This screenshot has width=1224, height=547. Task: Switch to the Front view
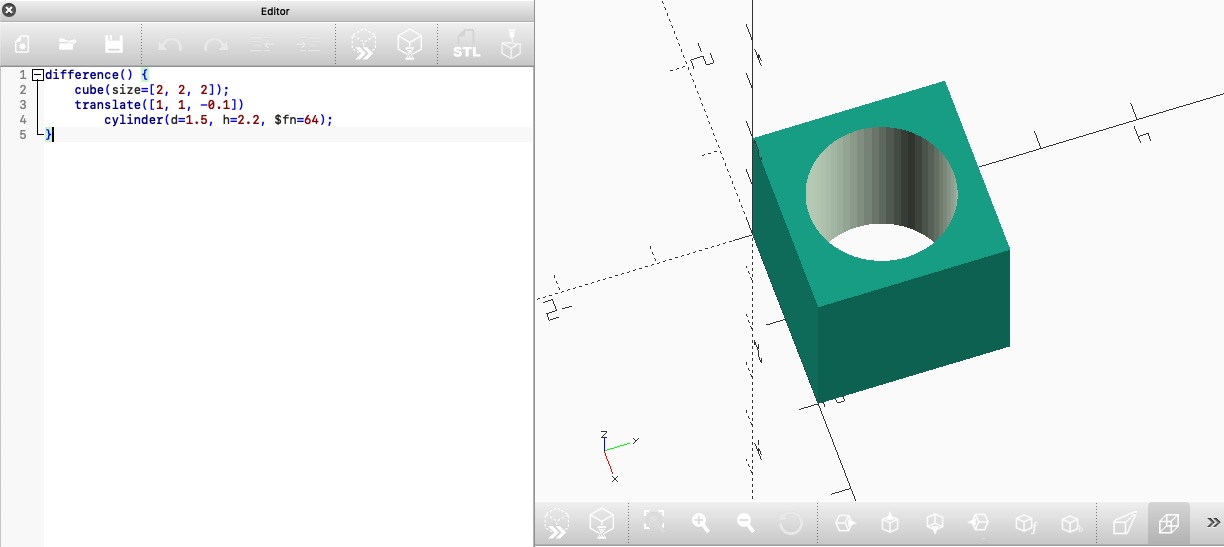click(x=1025, y=523)
